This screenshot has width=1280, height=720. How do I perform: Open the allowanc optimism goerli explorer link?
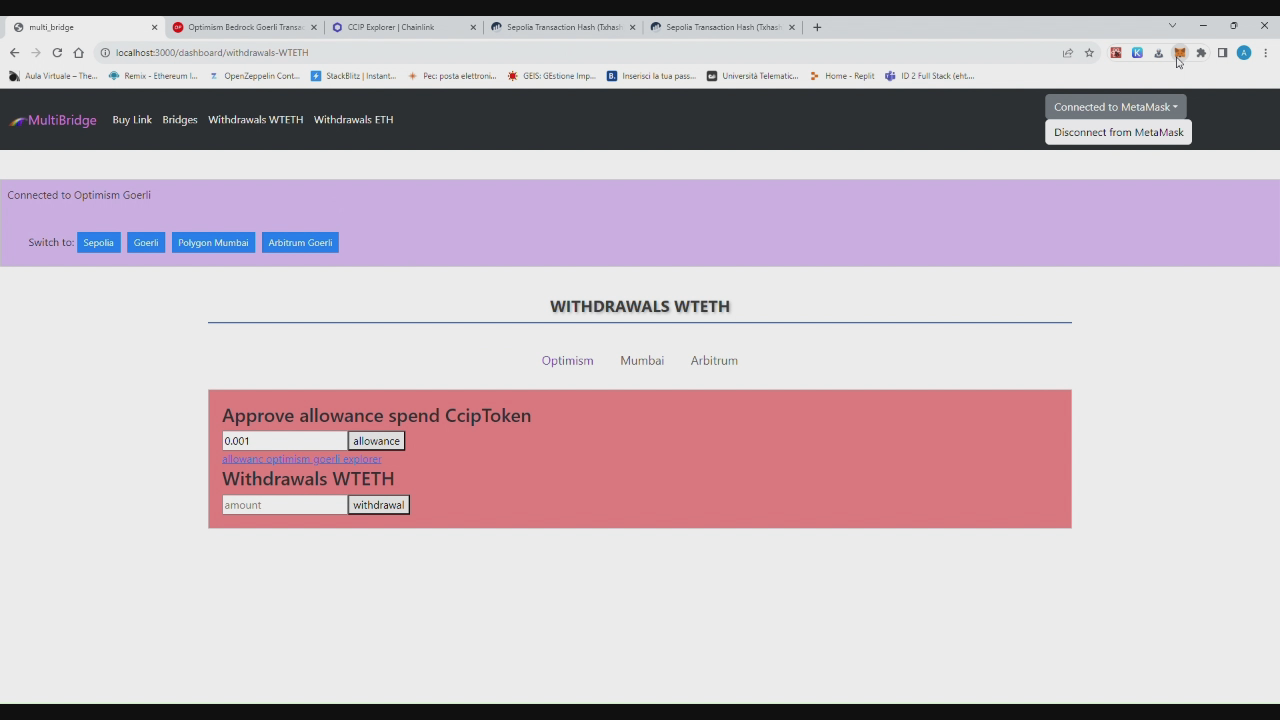click(x=301, y=459)
